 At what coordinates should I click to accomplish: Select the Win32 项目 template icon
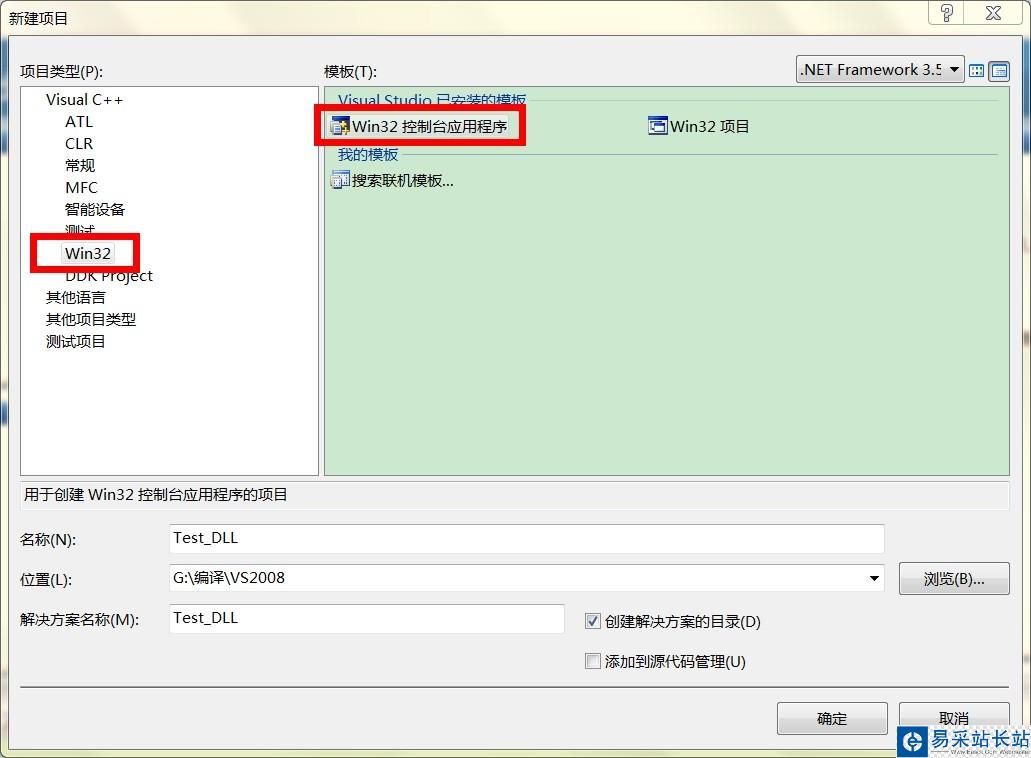[x=658, y=125]
